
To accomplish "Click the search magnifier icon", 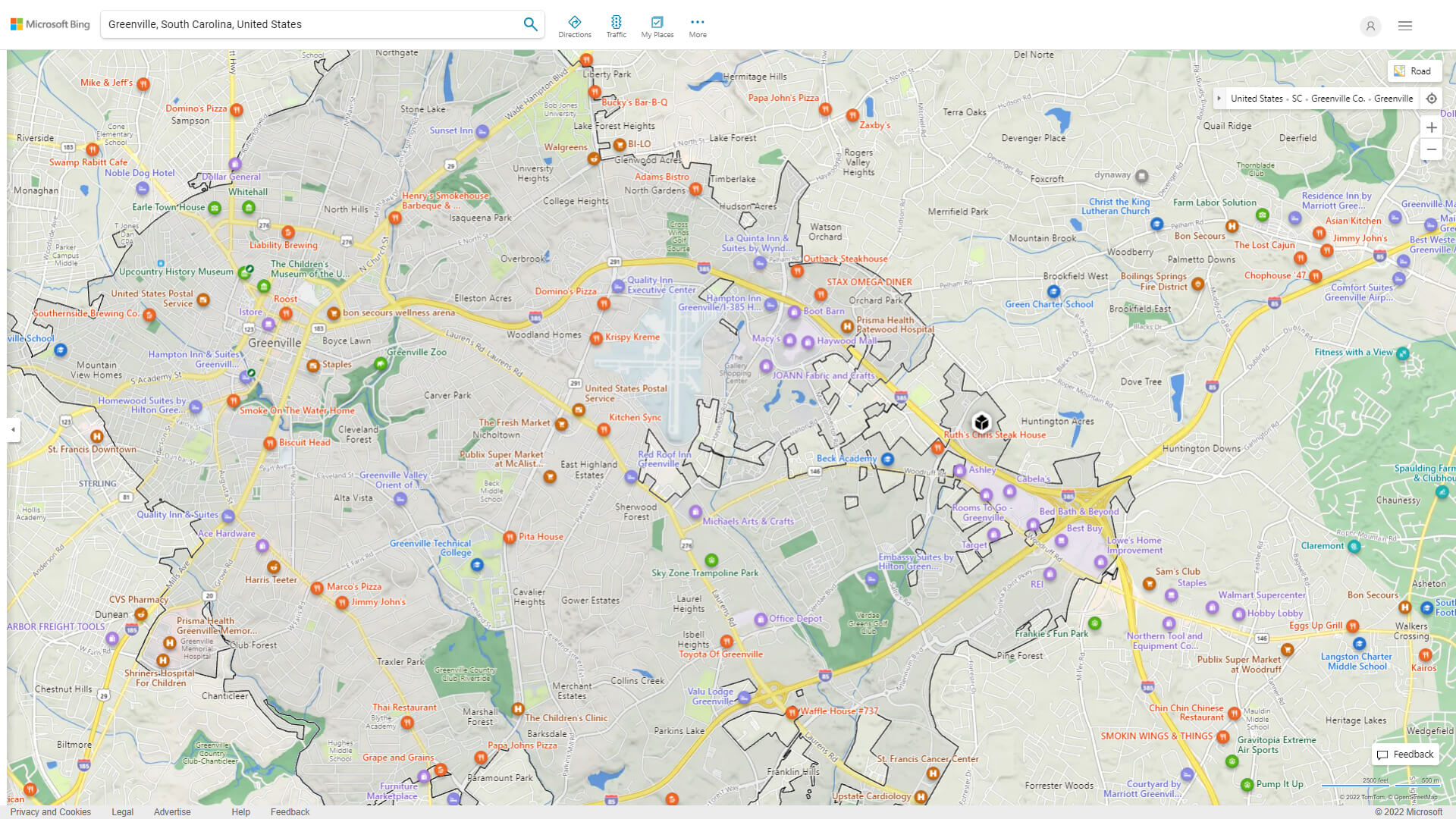I will coord(530,24).
